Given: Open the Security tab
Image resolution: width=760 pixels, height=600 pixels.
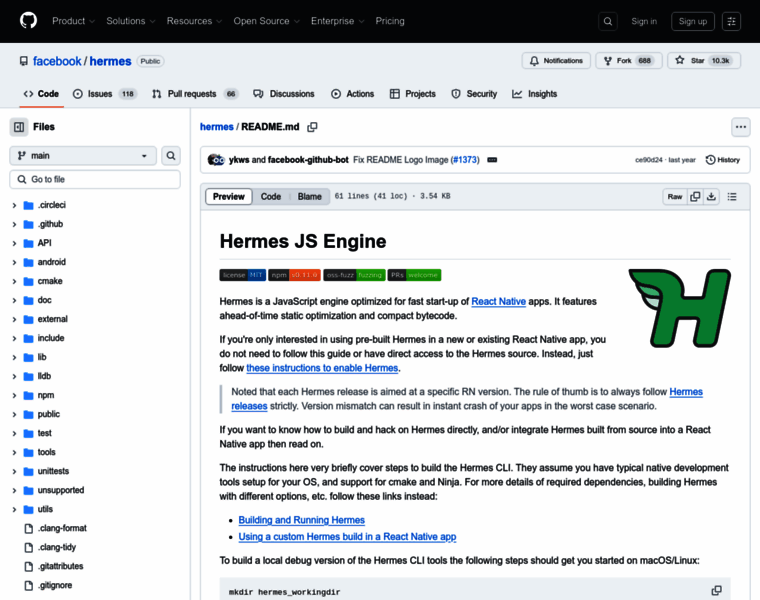Looking at the screenshot, I should point(474,94).
